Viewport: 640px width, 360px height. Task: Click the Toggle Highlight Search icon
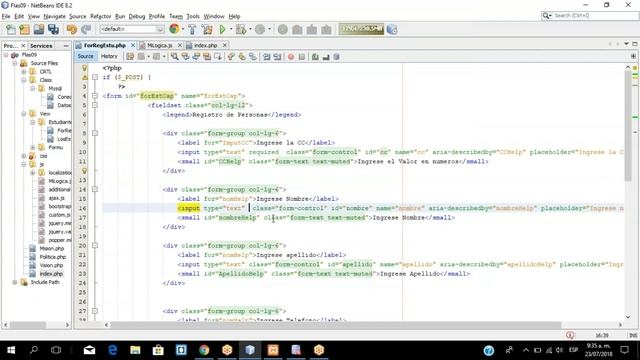(207, 57)
